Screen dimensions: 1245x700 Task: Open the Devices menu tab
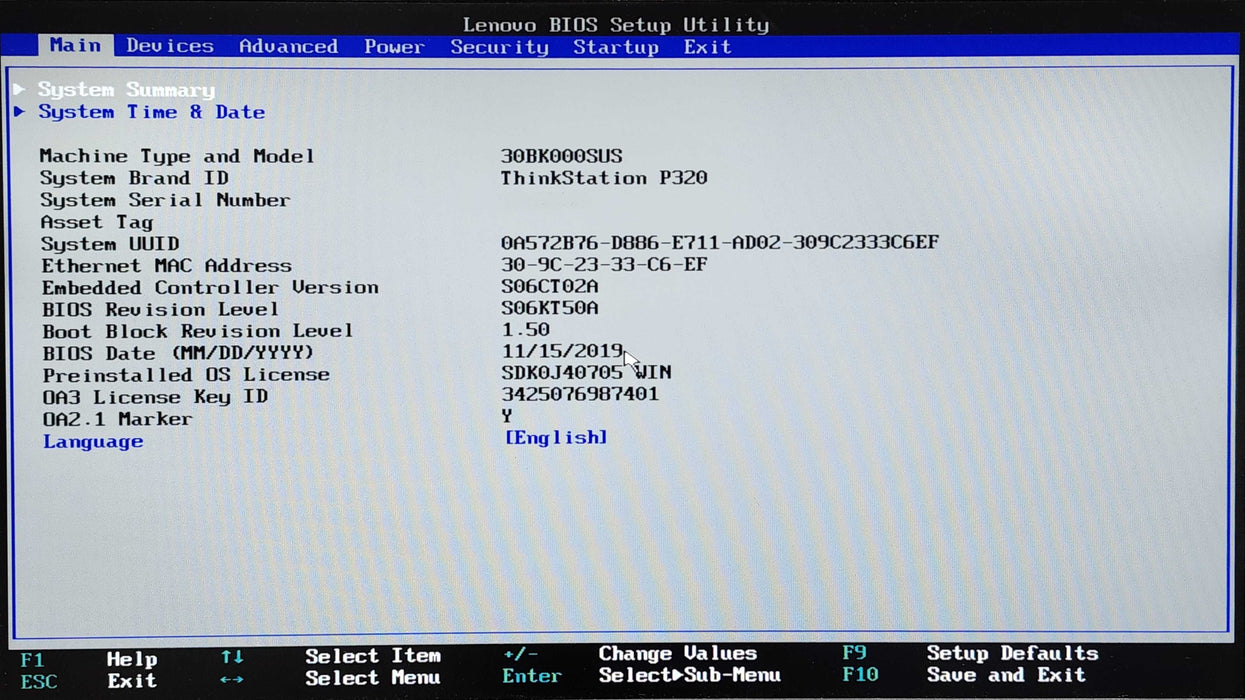coord(169,46)
